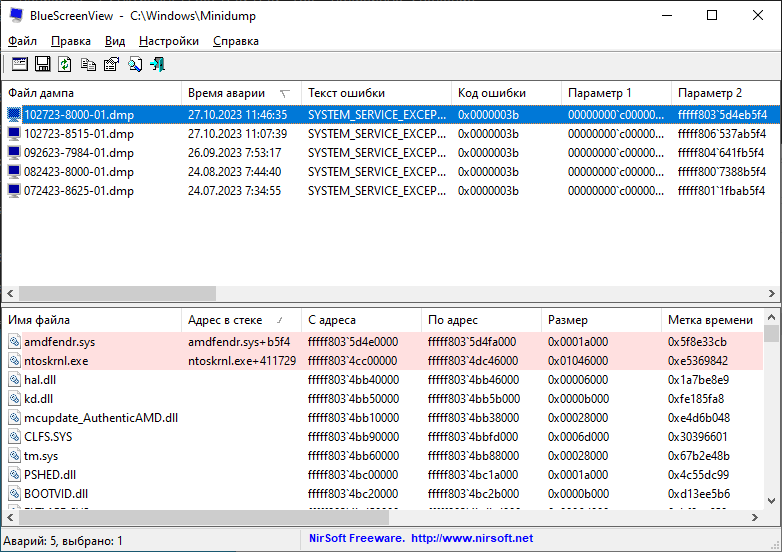The width and height of the screenshot is (782, 552).
Task: Click the amdfendr.sys file icon
Action: [x=14, y=342]
